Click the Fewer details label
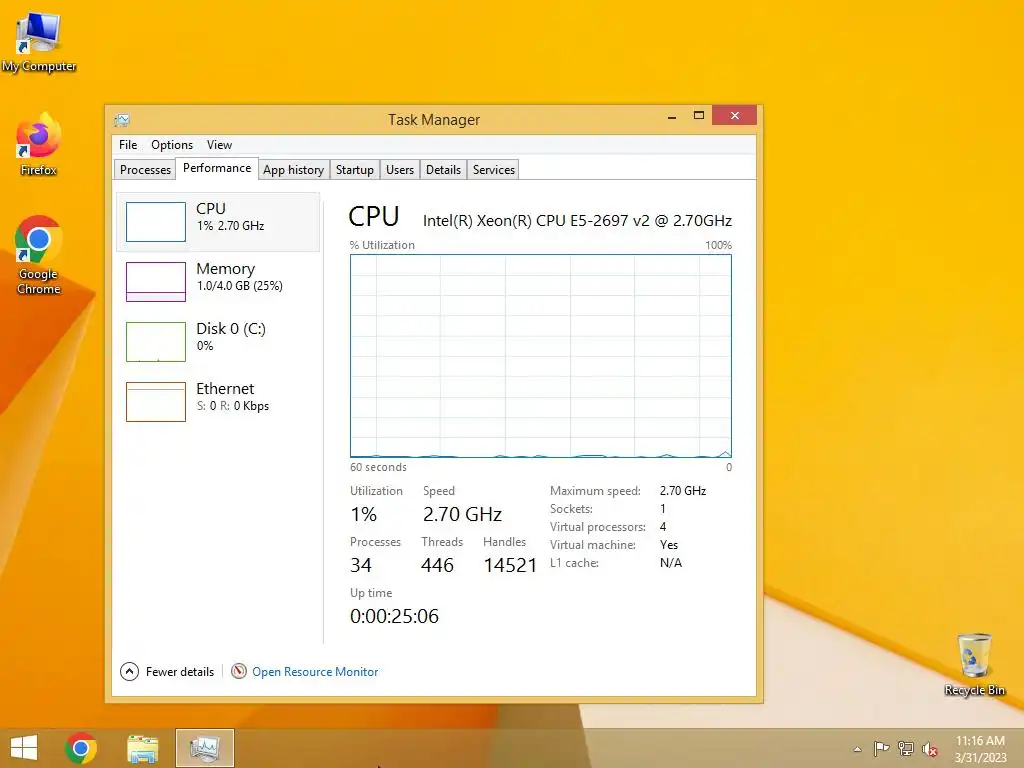The width and height of the screenshot is (1024, 768). [x=180, y=672]
